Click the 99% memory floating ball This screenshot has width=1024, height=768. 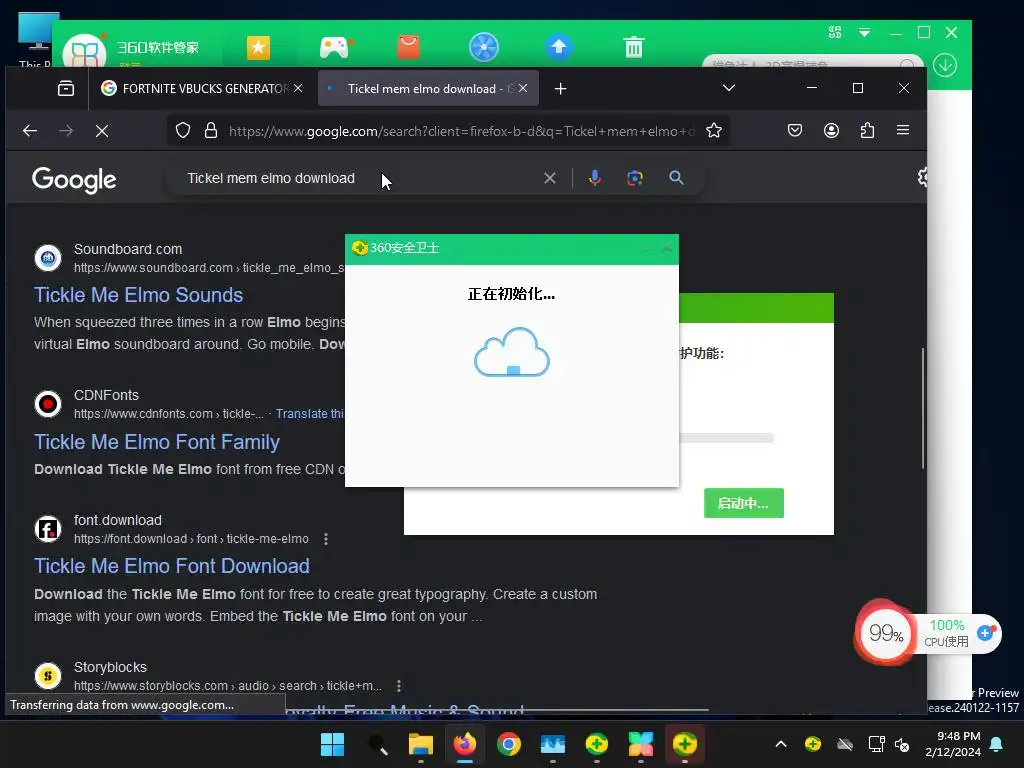pos(886,633)
